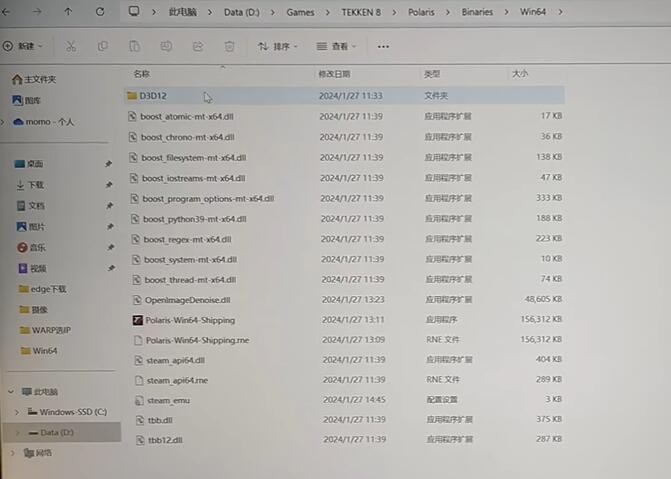The width and height of the screenshot is (671, 479).
Task: Open 文档 quick access folder
Action: coord(30,205)
